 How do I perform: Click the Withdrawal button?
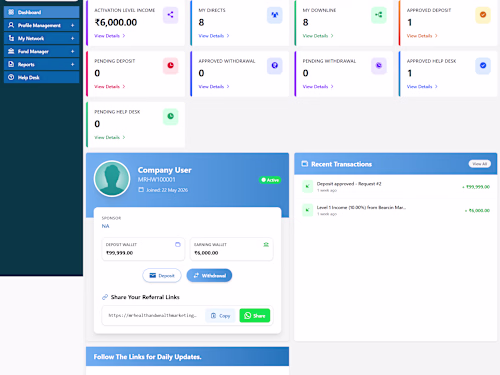(209, 275)
